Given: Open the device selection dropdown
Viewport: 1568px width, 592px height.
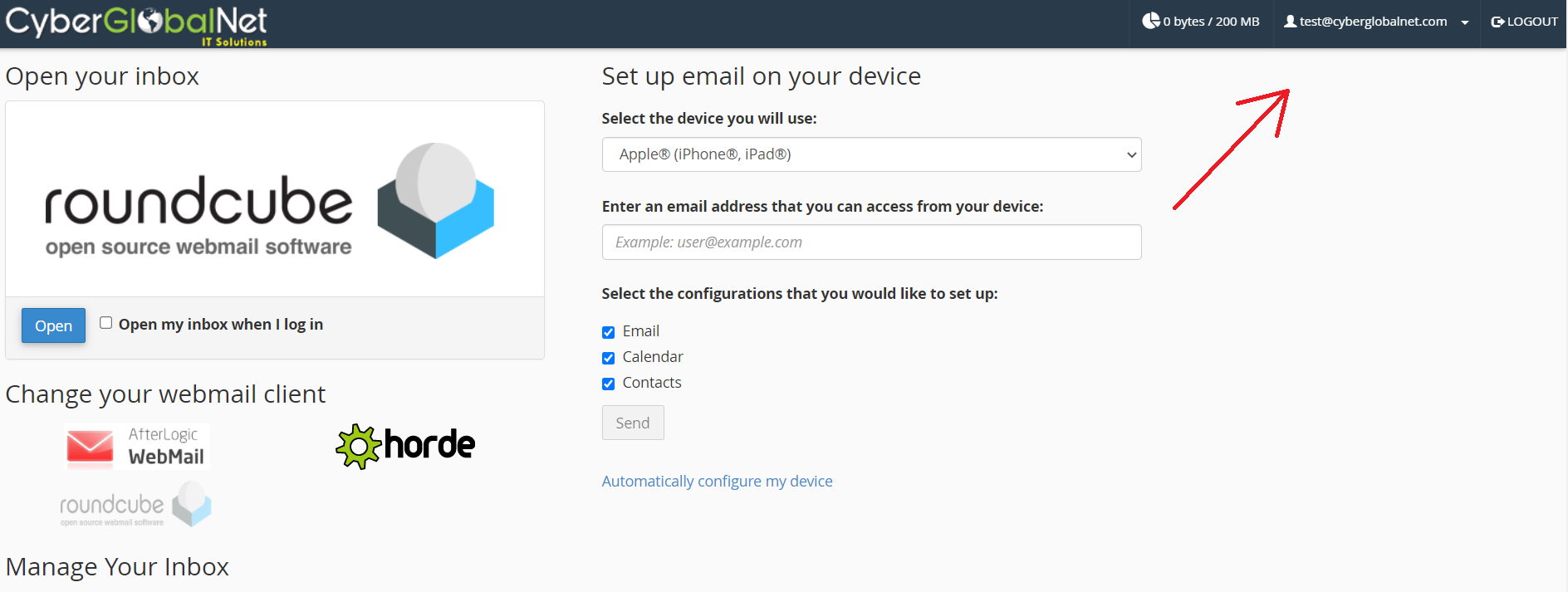Looking at the screenshot, I should point(871,154).
